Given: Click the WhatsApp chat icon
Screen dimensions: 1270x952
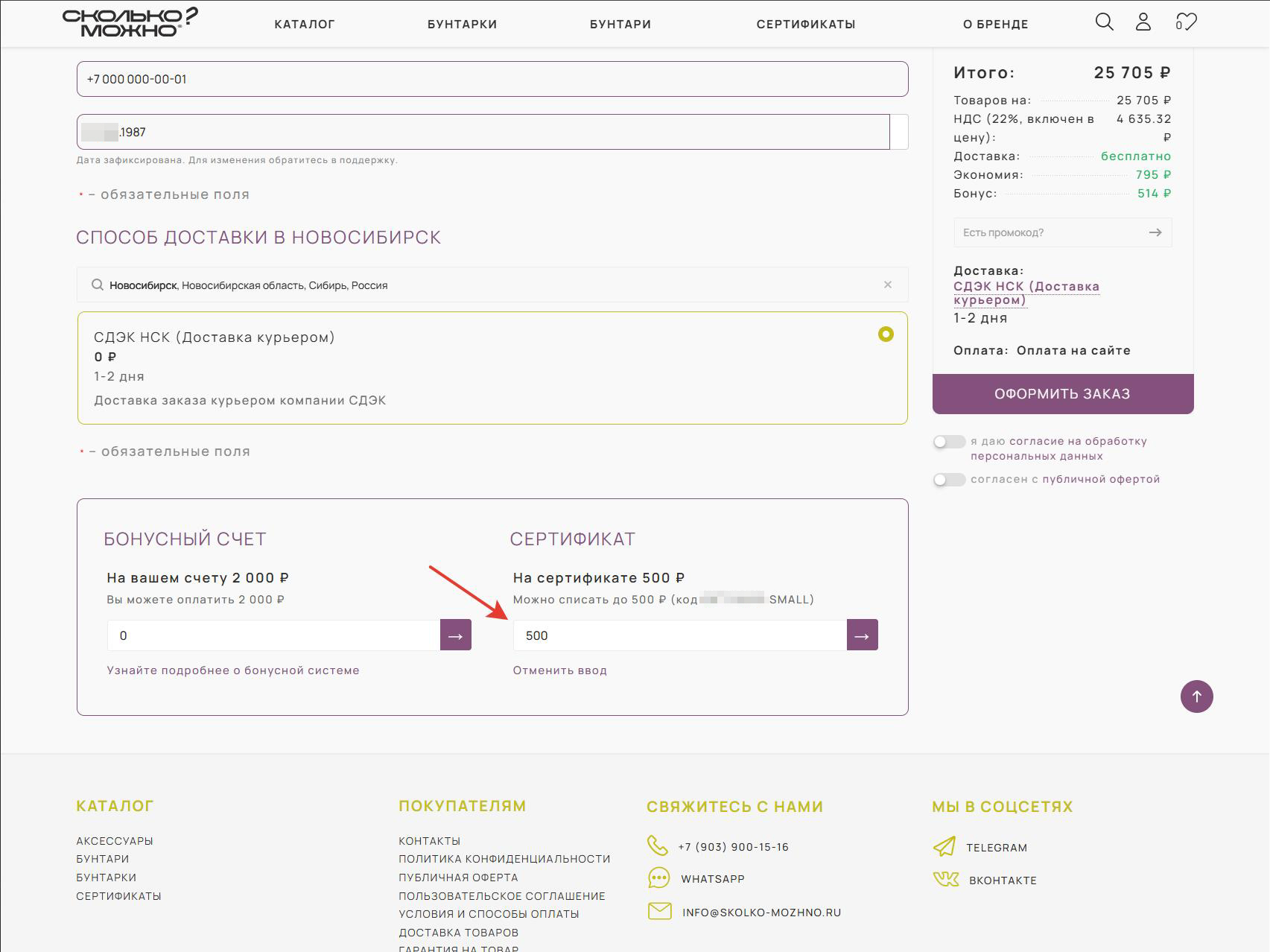Looking at the screenshot, I should (658, 878).
